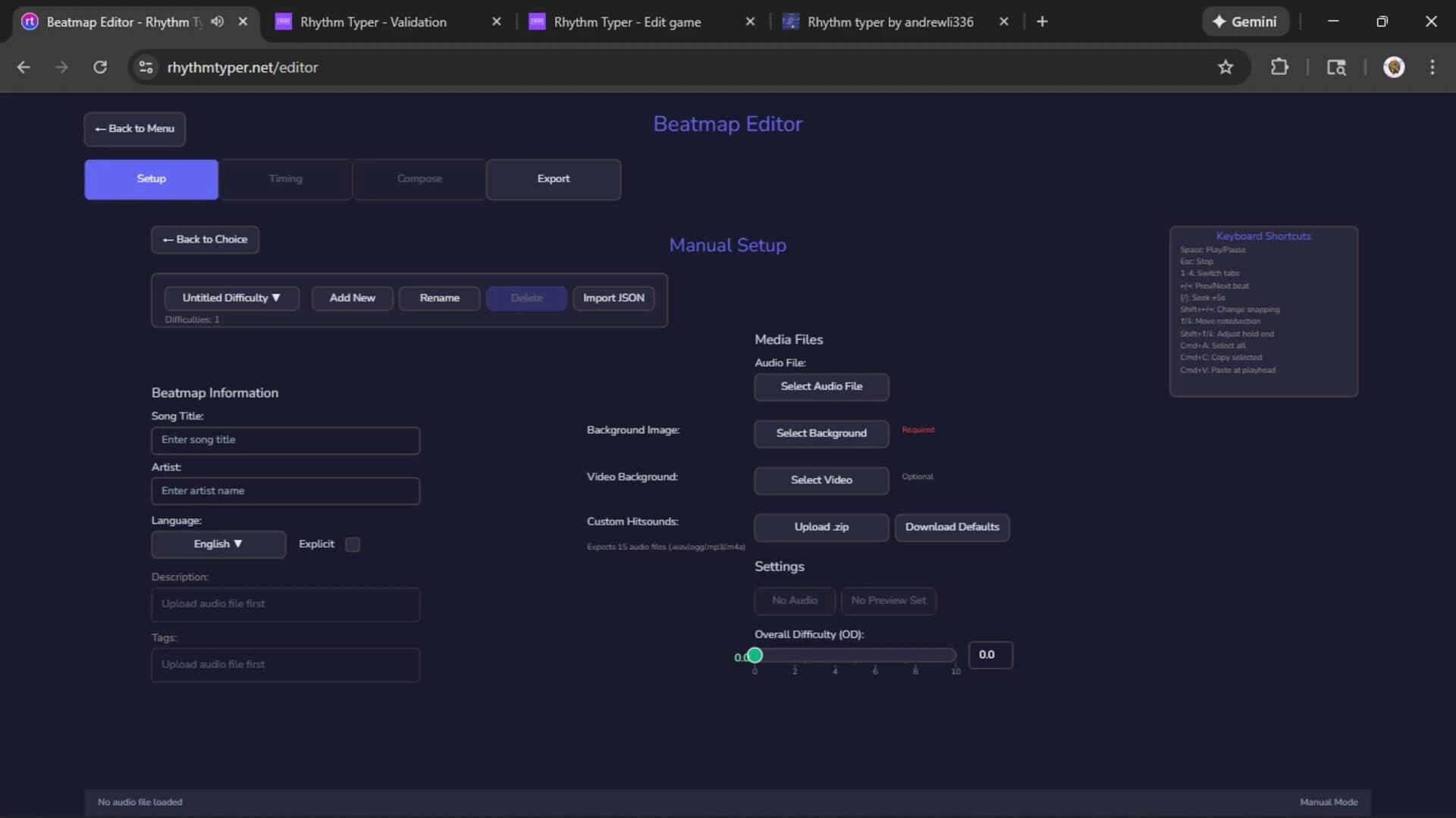Click the browser profile avatar
Image resolution: width=1456 pixels, height=818 pixels.
tap(1395, 67)
